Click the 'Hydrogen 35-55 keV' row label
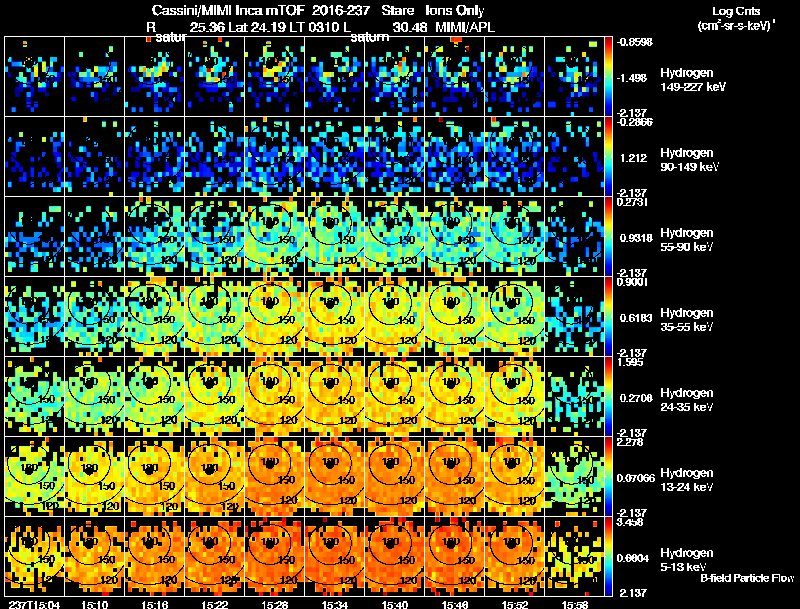 687,320
